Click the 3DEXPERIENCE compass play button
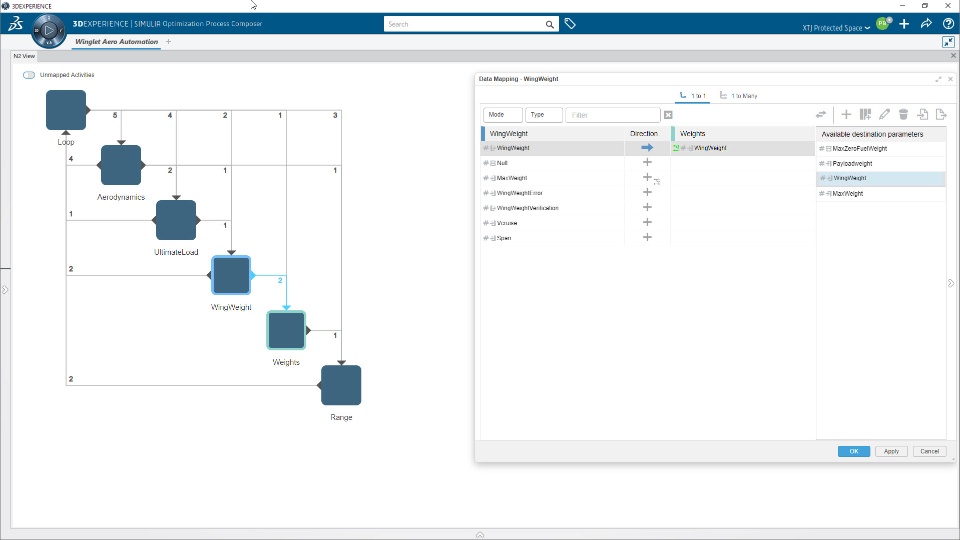 (49, 30)
